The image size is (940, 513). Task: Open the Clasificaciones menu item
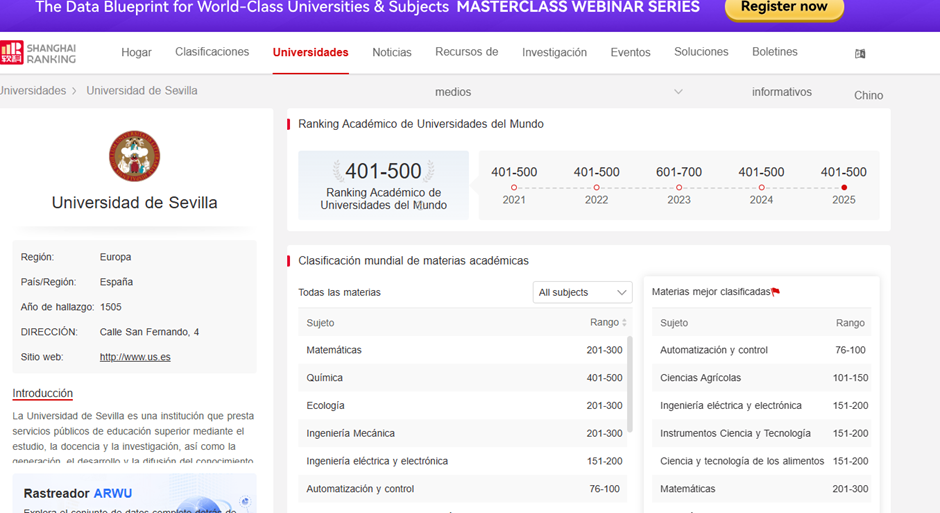(212, 52)
